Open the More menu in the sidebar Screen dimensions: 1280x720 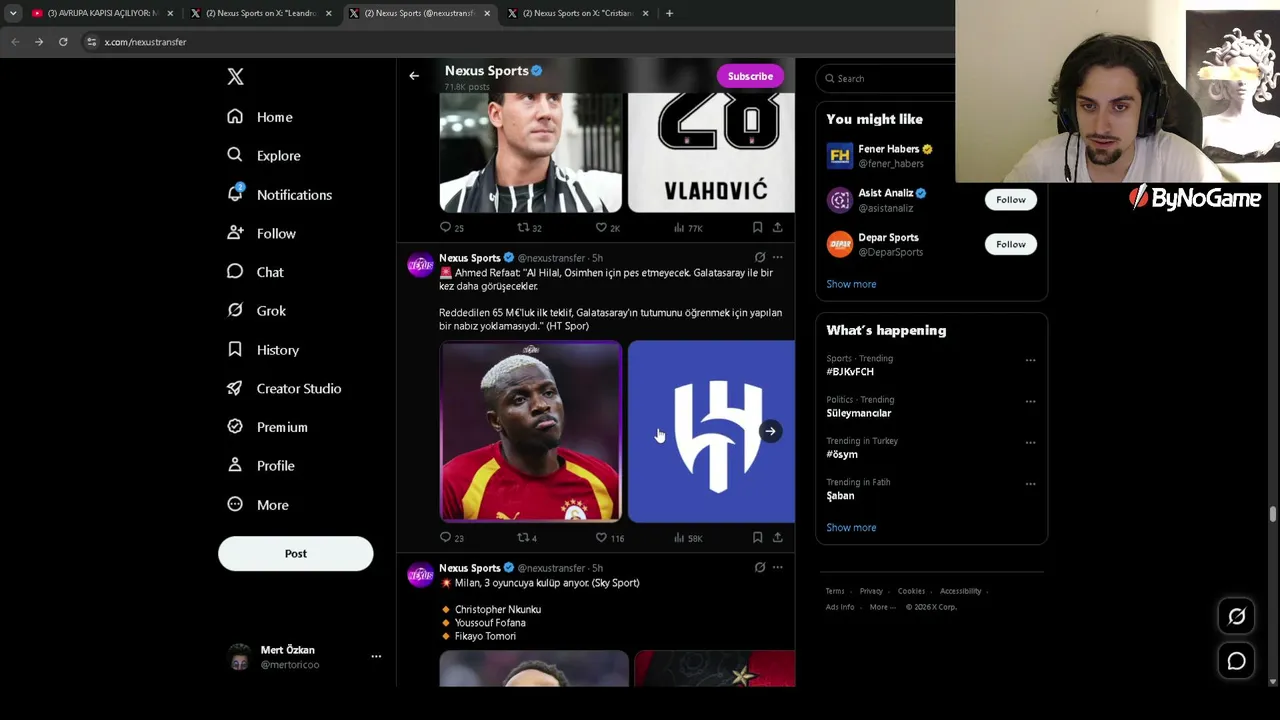click(x=258, y=505)
